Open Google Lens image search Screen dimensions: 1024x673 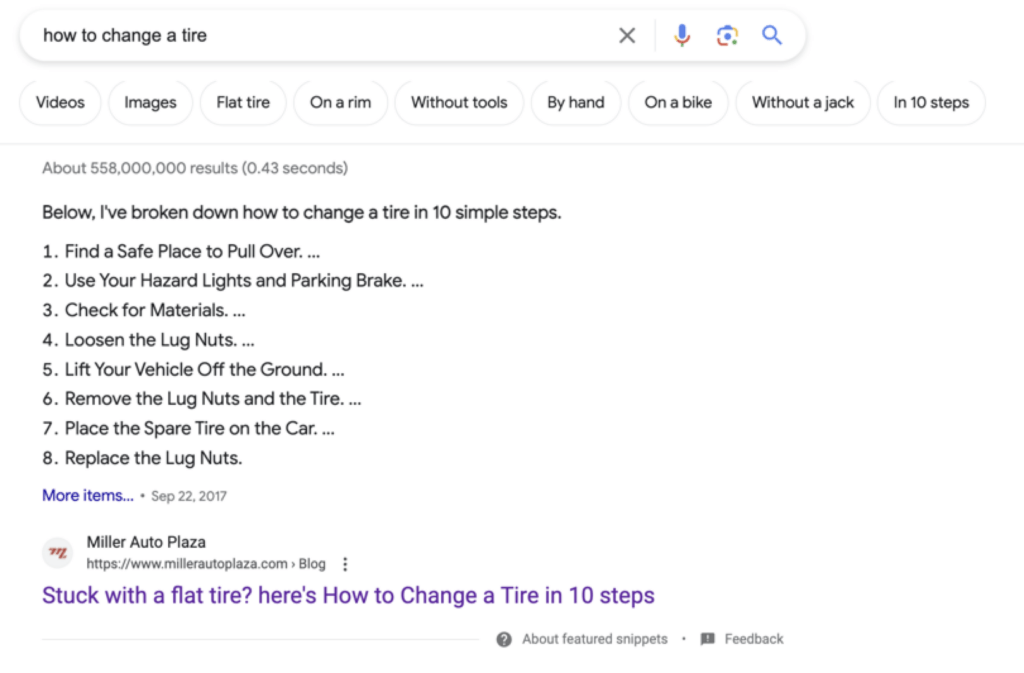click(x=727, y=35)
